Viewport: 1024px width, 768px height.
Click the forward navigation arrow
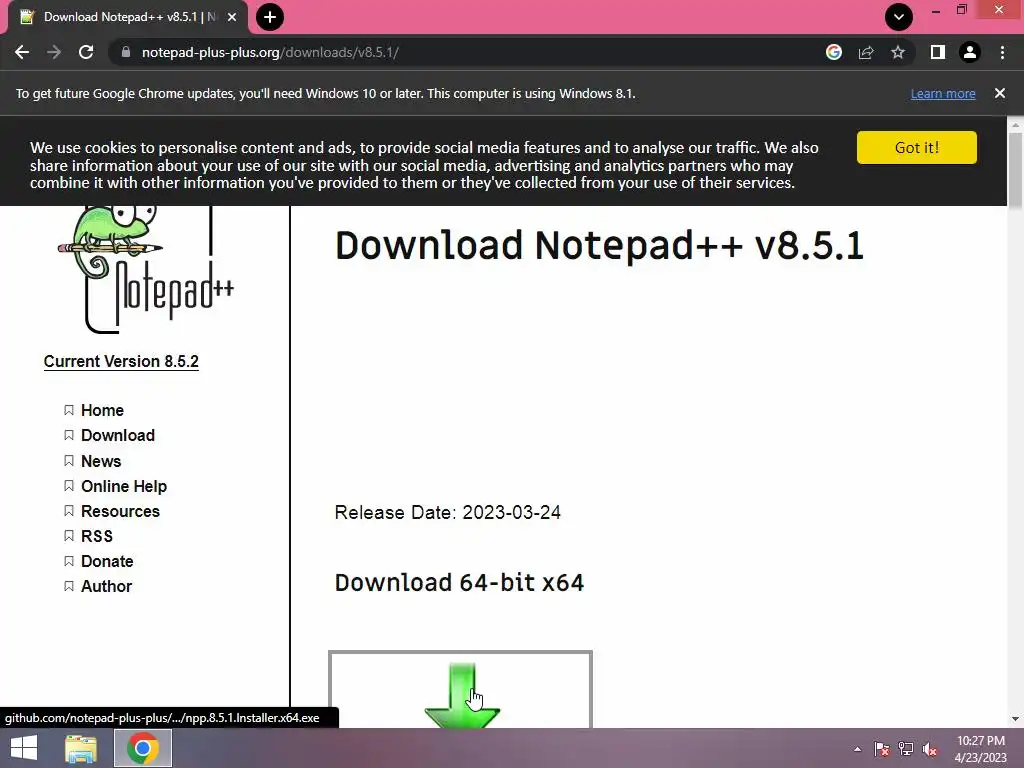click(x=54, y=52)
